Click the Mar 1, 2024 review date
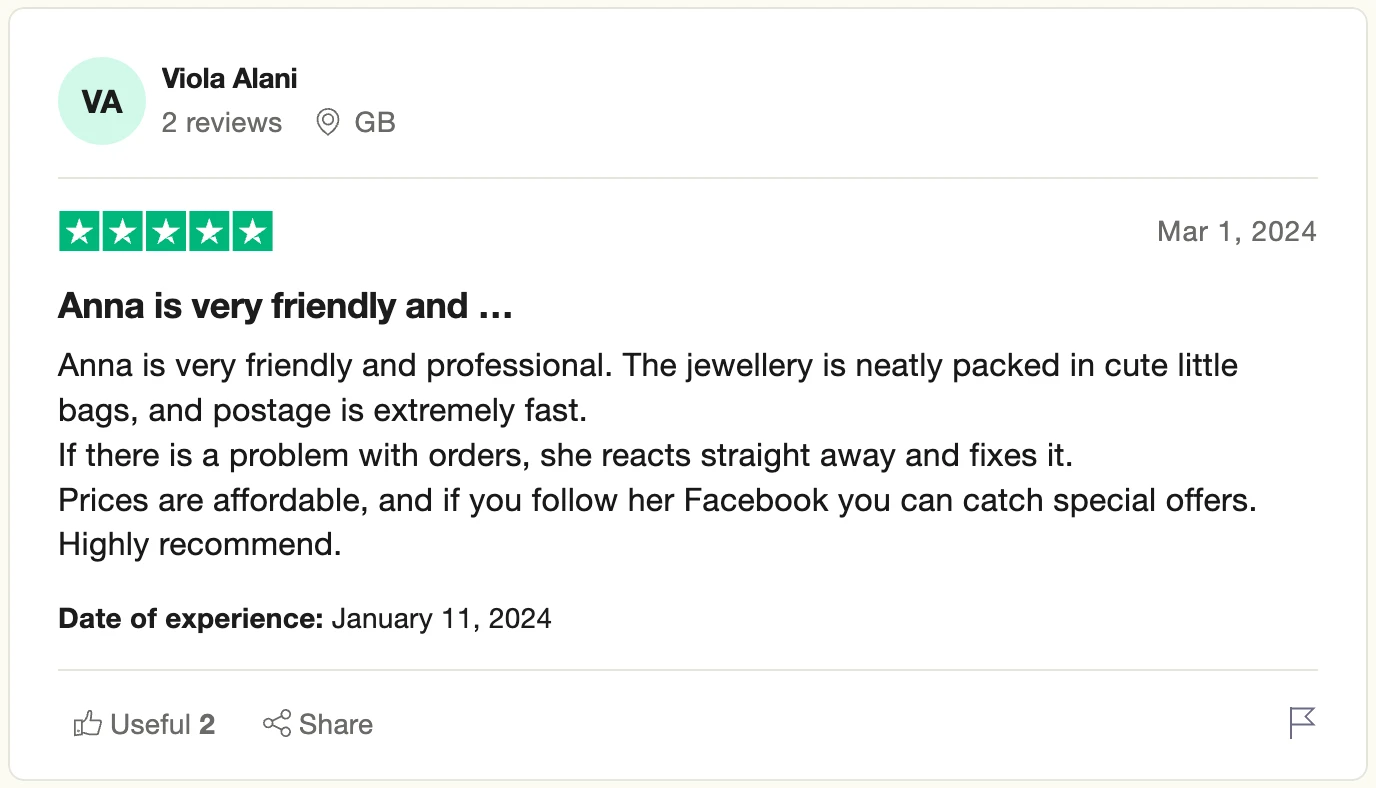This screenshot has width=1376, height=788. coord(1236,232)
